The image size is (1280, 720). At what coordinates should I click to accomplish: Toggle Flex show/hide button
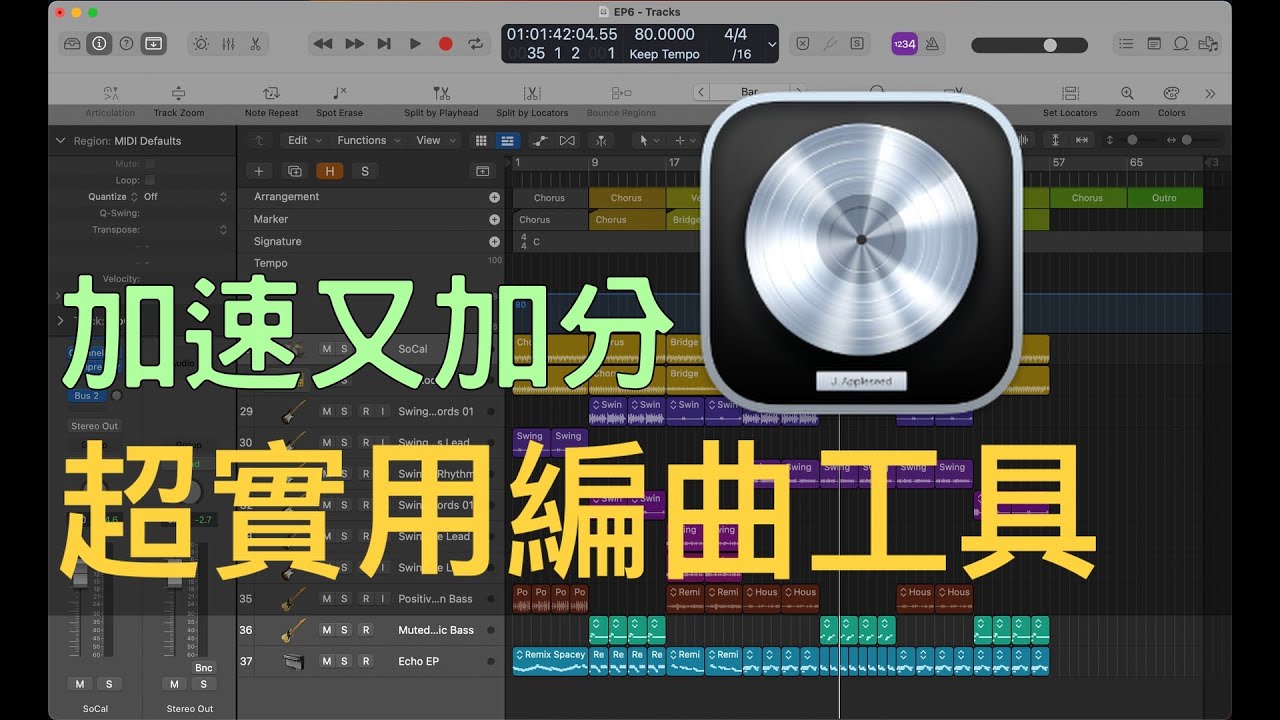[567, 141]
